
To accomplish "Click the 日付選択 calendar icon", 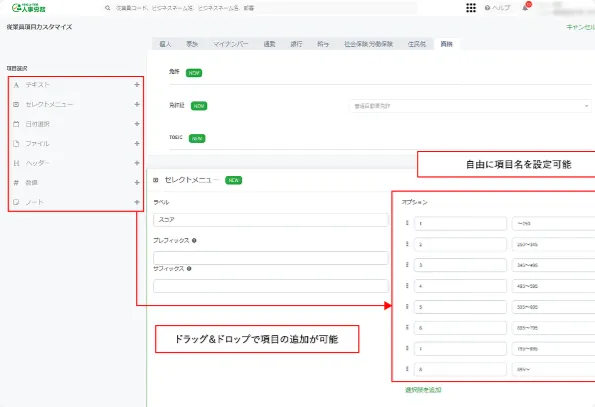I will click(x=16, y=124).
